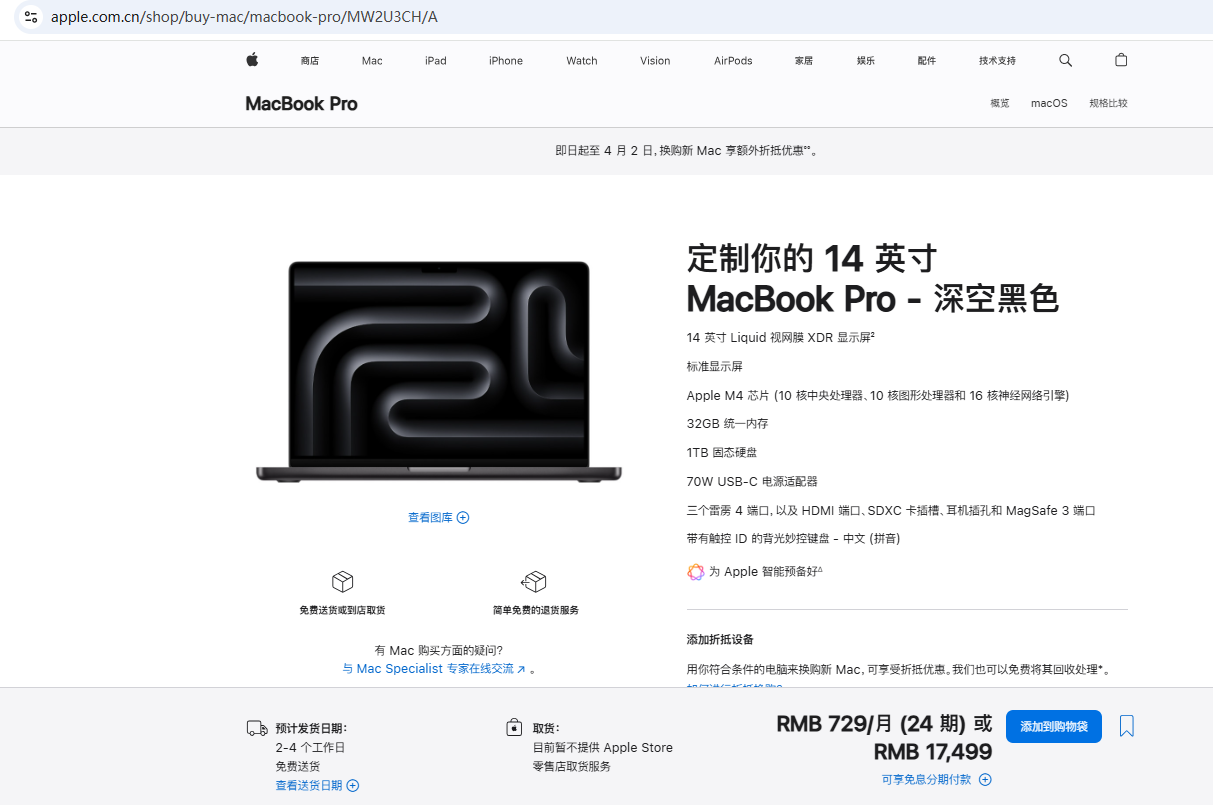Click the free returns box icon
The width and height of the screenshot is (1213, 805).
[534, 582]
